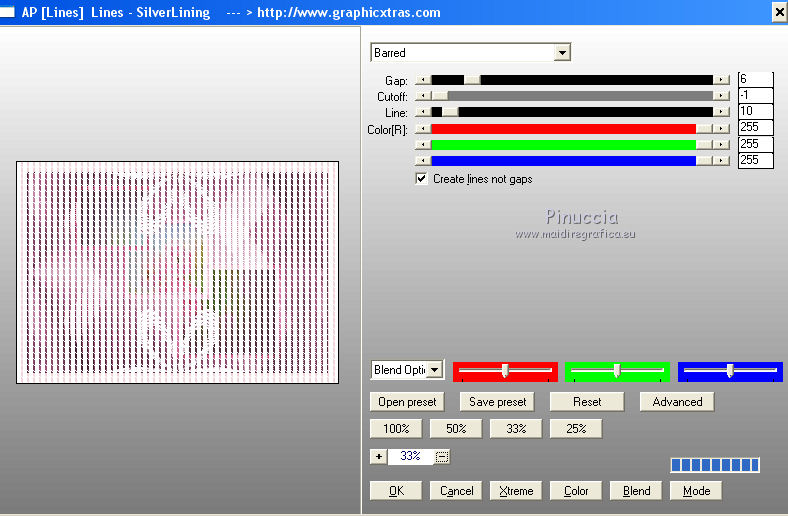
Task: Click the red Color slider right arrow
Action: pos(721,129)
